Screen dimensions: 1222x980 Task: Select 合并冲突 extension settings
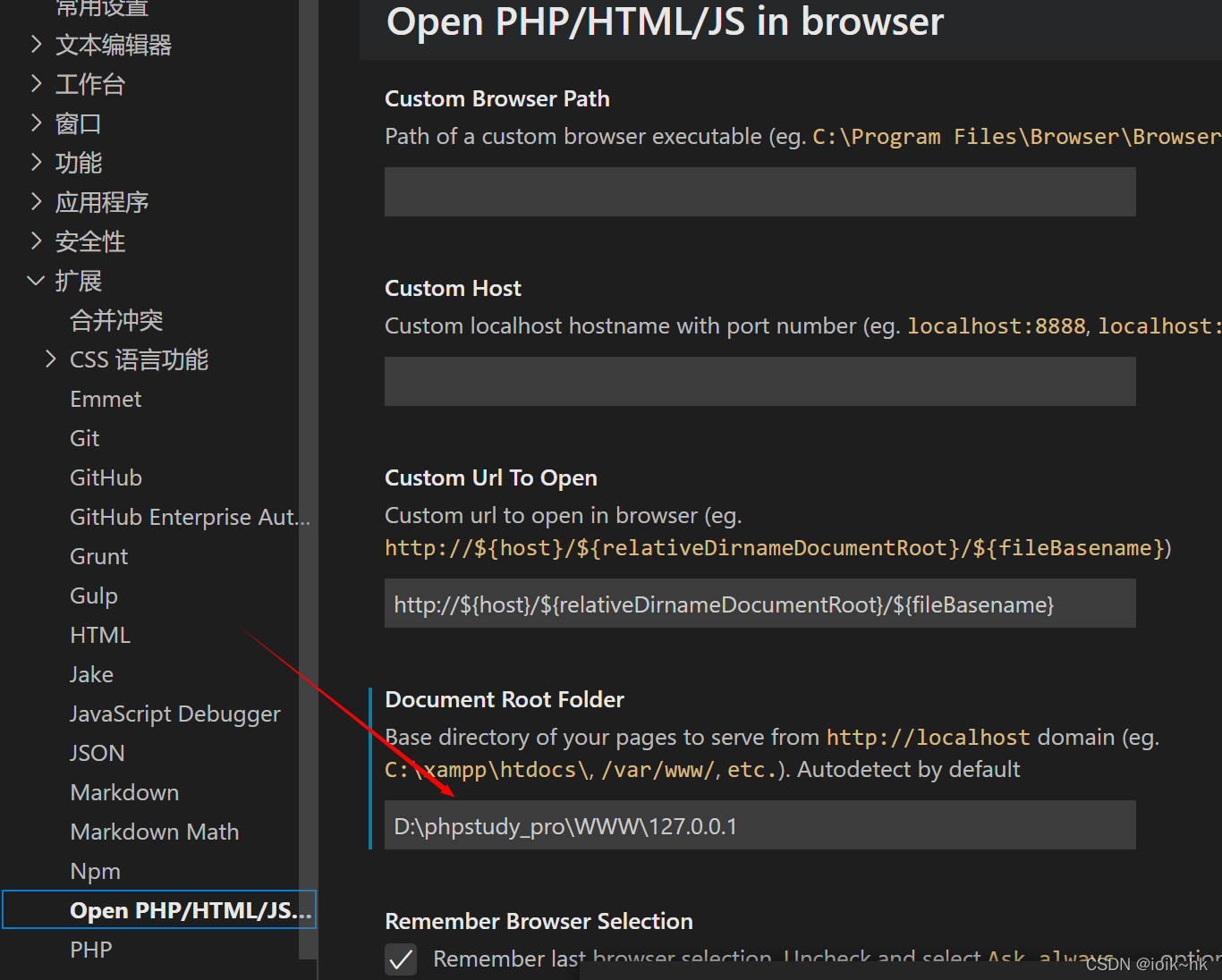pos(116,320)
